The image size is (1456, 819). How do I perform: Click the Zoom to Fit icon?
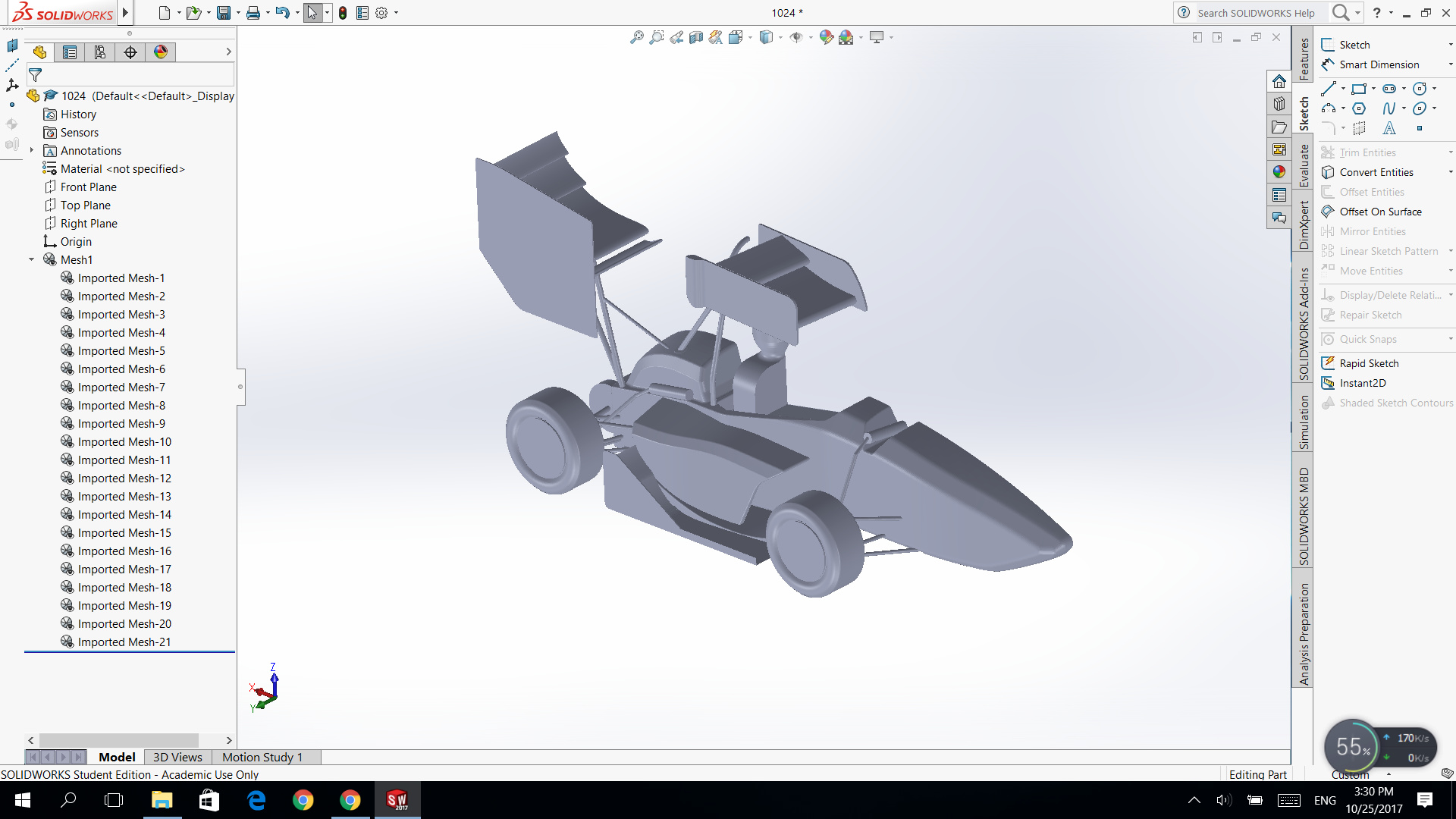637,37
